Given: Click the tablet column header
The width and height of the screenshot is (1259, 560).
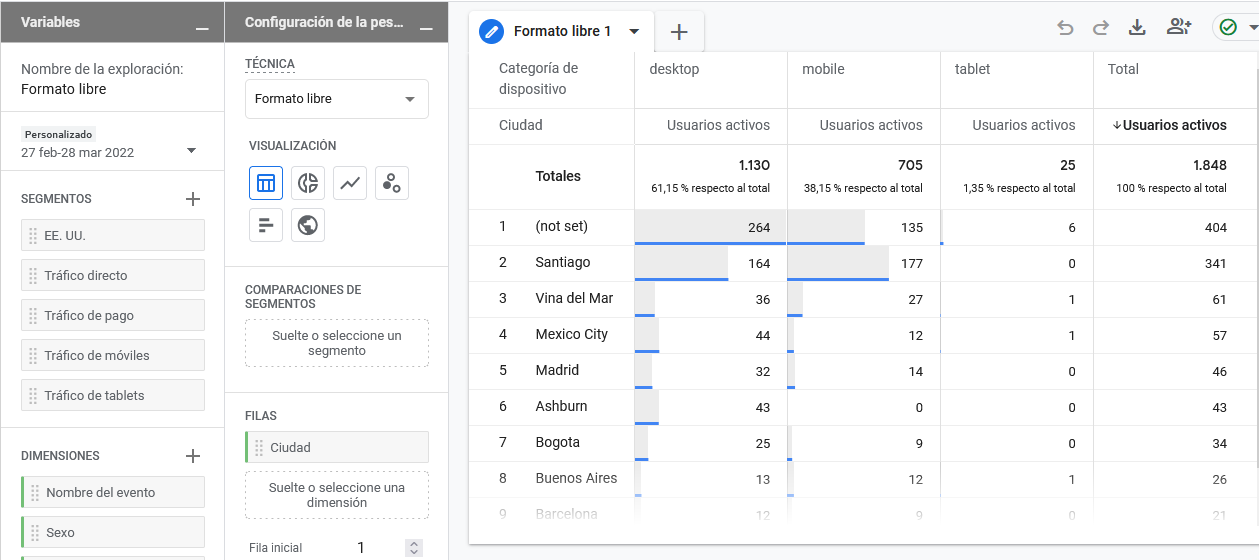Looking at the screenshot, I should 973,69.
